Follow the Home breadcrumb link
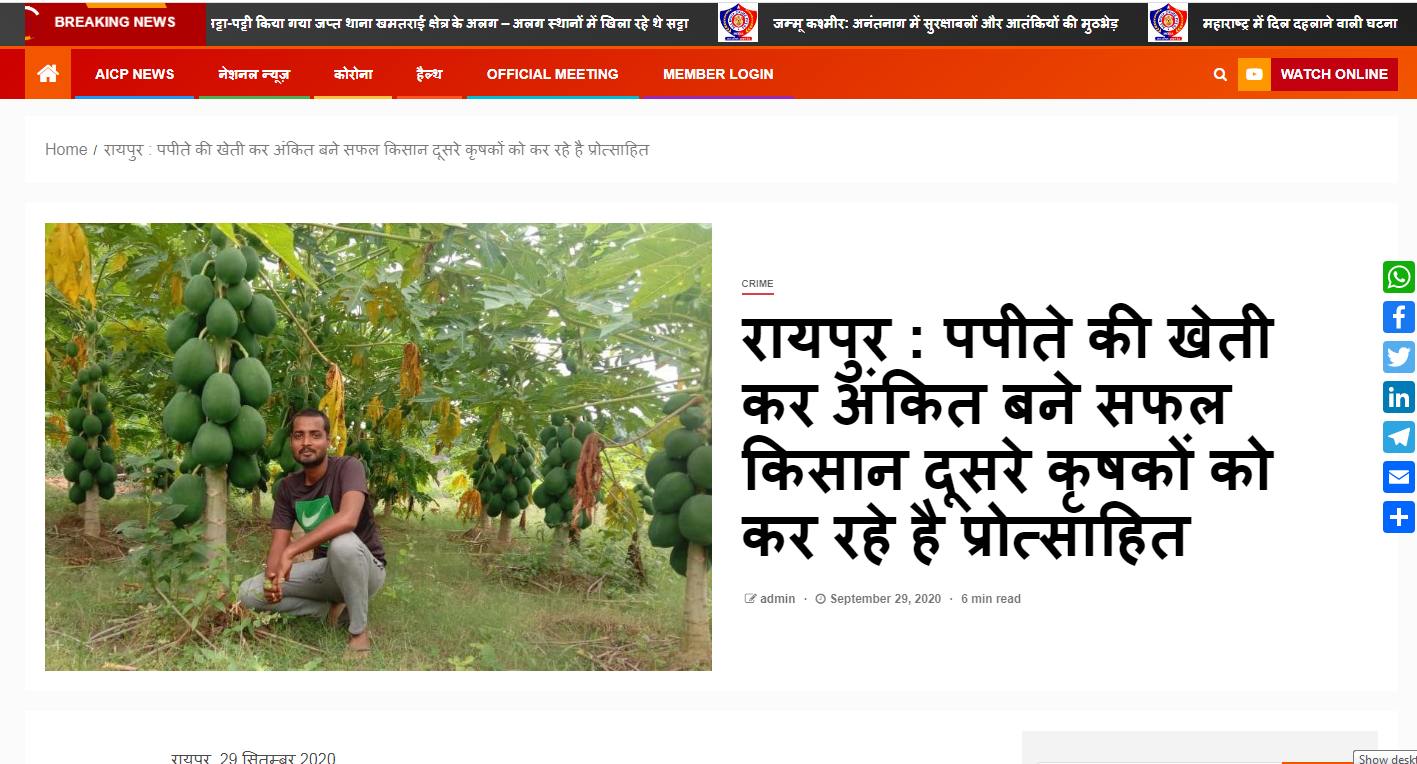Viewport: 1417px width, 764px height. tap(66, 150)
